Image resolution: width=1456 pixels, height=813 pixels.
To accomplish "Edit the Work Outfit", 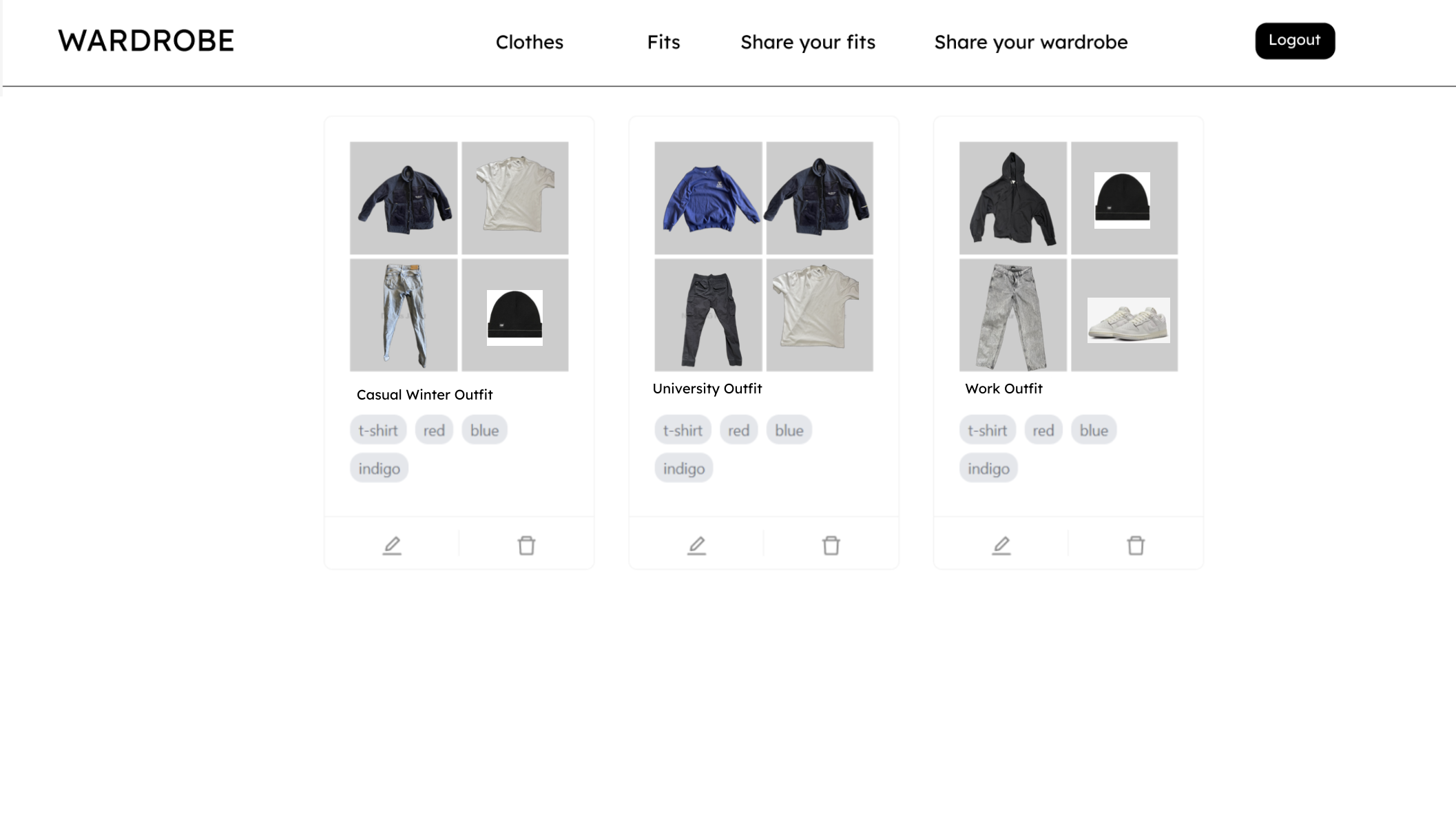I will click(x=1001, y=544).
